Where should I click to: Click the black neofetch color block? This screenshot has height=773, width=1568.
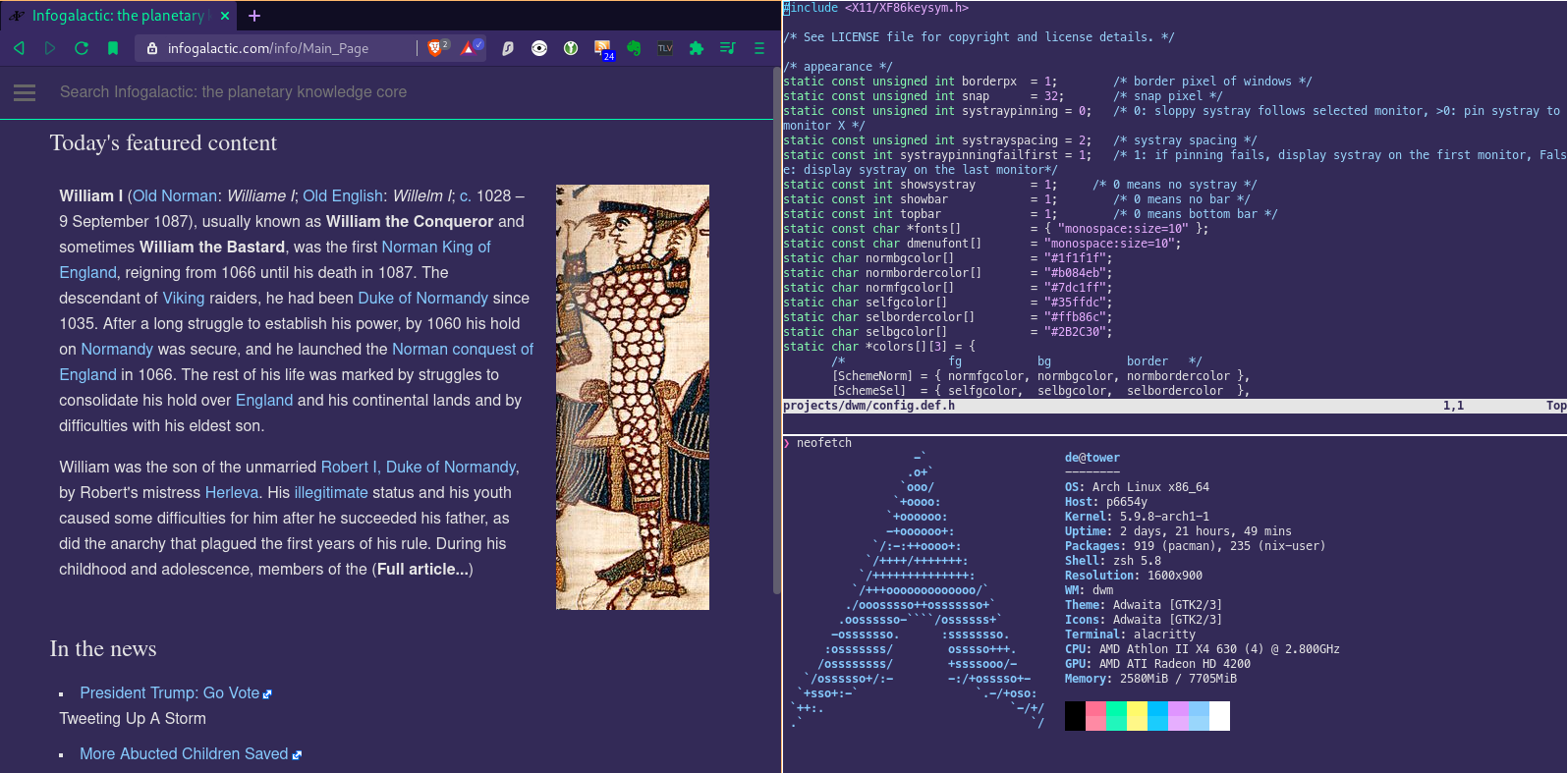point(1075,716)
